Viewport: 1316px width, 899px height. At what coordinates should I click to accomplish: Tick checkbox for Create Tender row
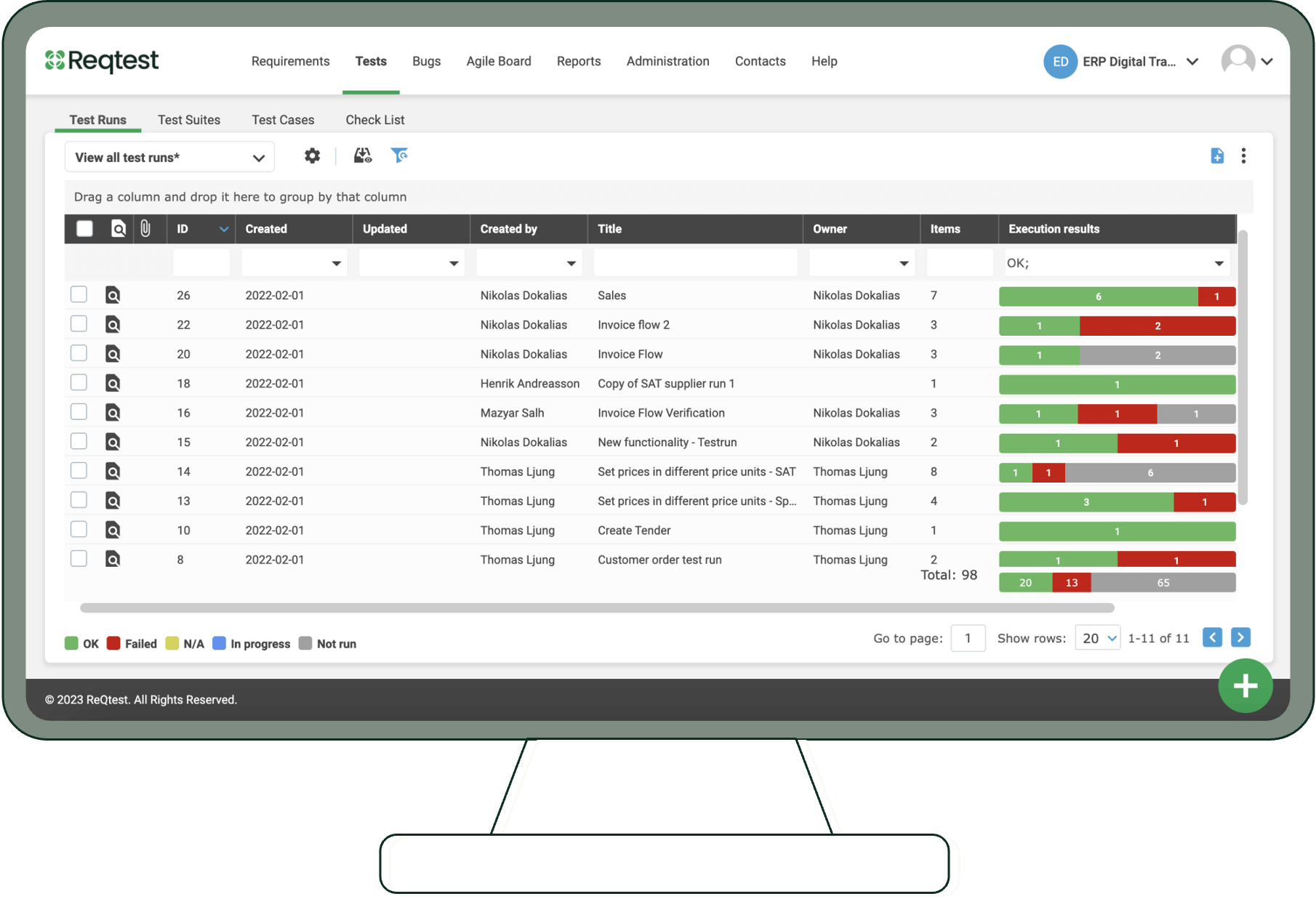tap(79, 530)
